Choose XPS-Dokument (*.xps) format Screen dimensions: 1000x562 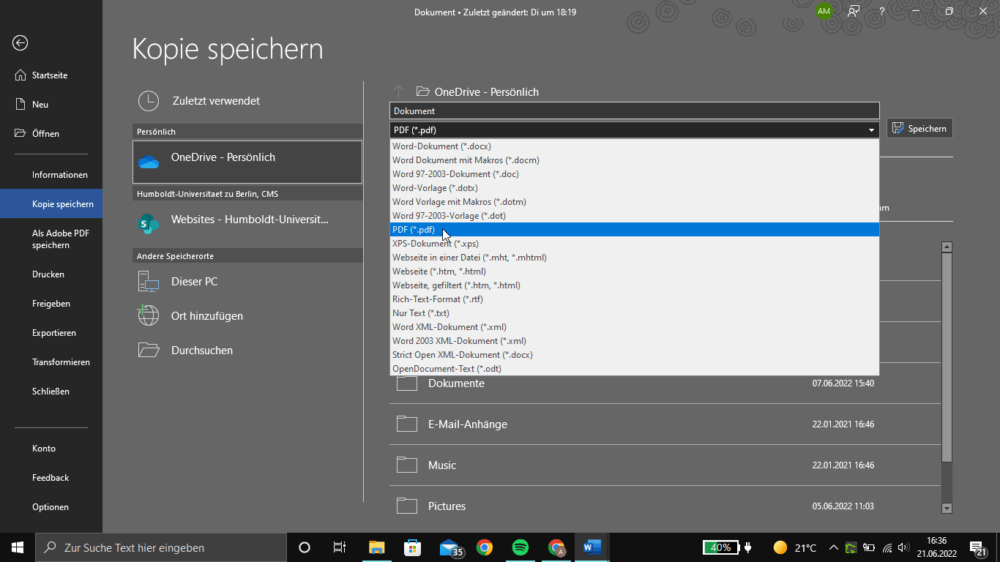click(634, 244)
